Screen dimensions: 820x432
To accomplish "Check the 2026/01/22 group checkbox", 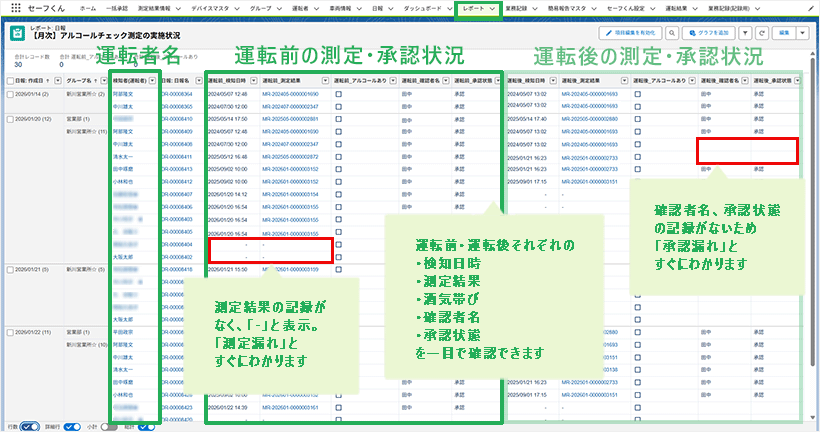I will click(x=10, y=332).
